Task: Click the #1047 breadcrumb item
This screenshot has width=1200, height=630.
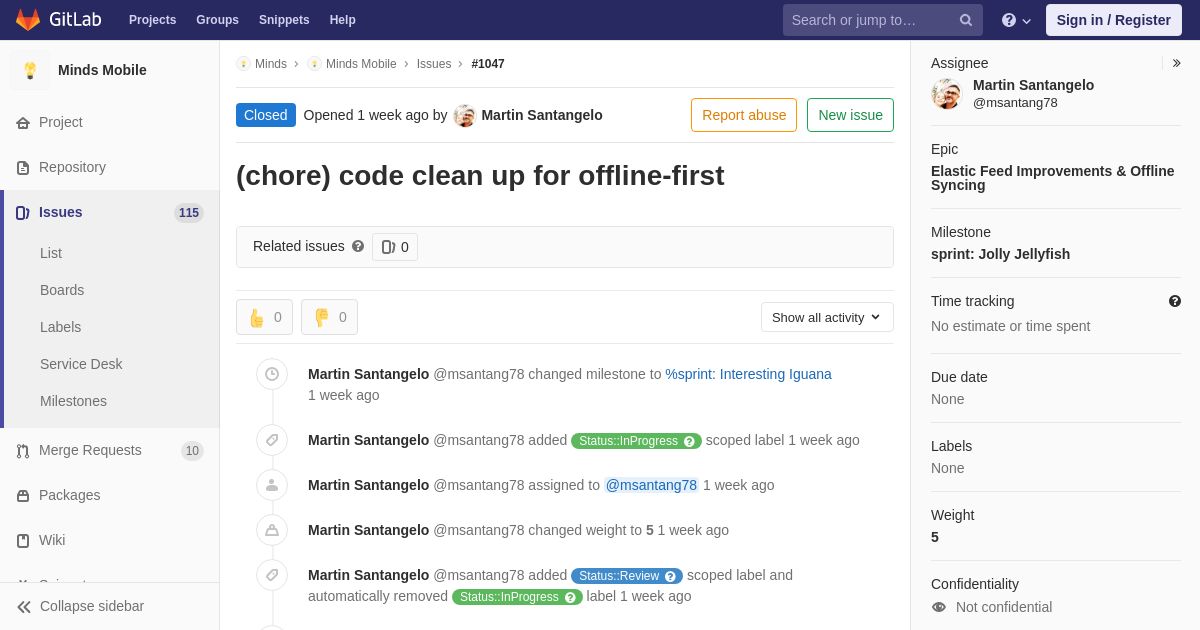Action: (x=488, y=64)
